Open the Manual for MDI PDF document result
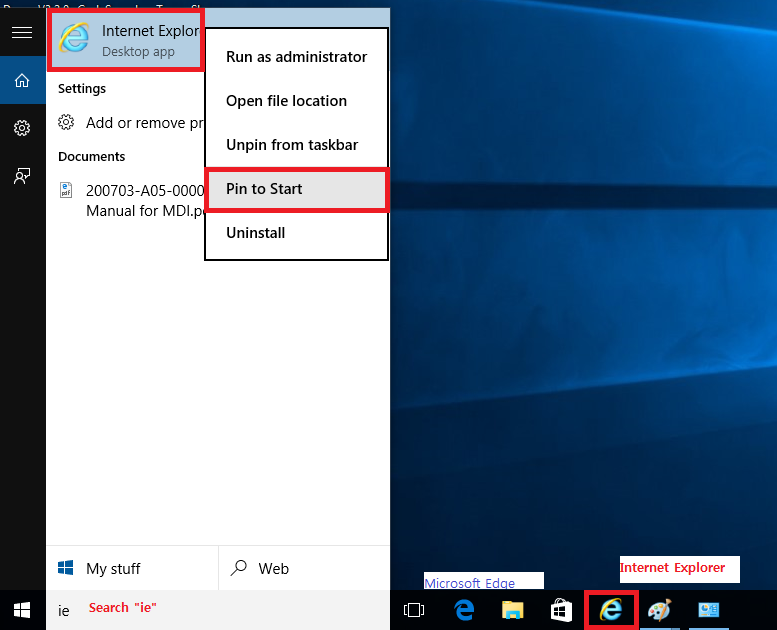Viewport: 777px width, 630px height. tap(130, 201)
